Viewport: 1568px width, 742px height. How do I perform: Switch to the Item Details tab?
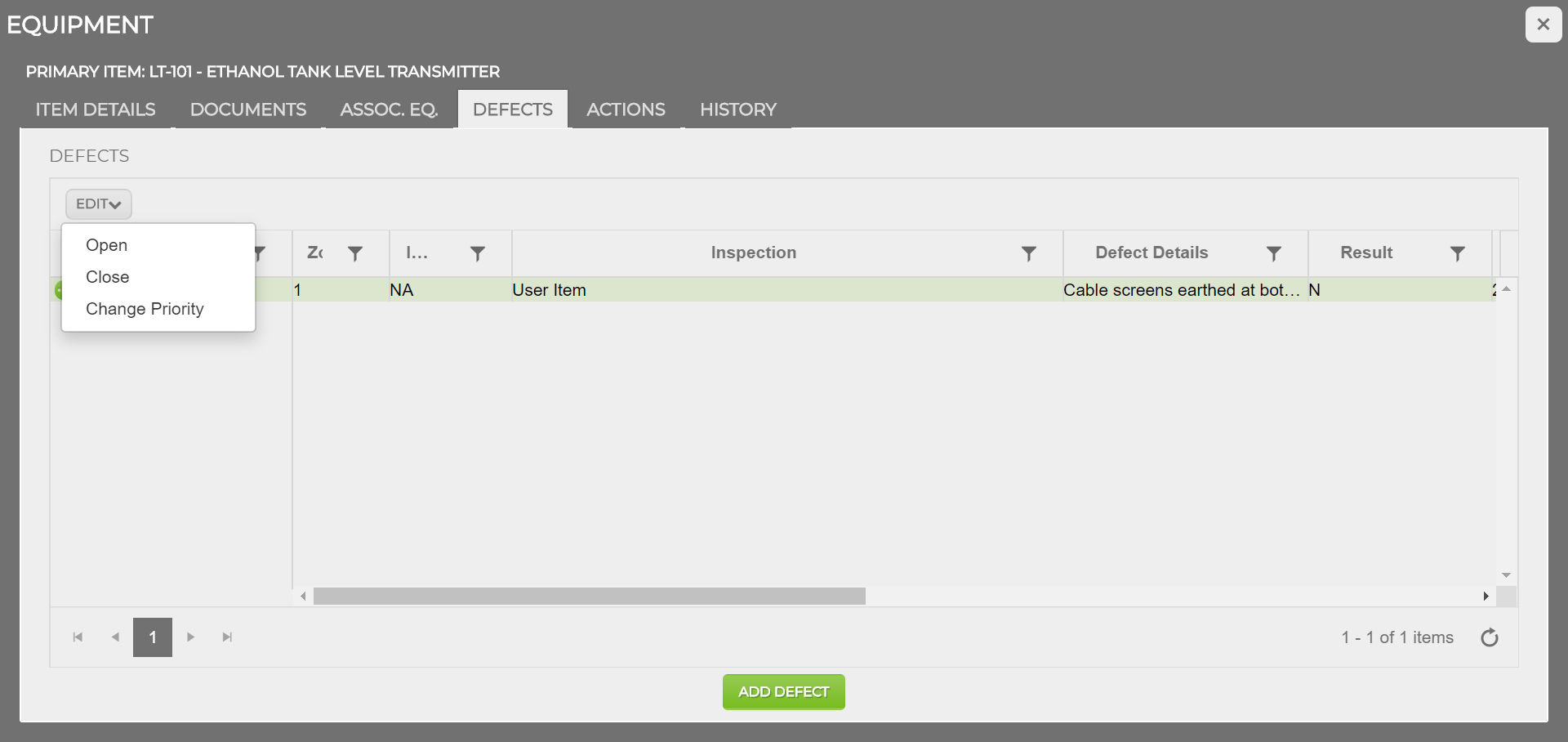click(x=96, y=110)
